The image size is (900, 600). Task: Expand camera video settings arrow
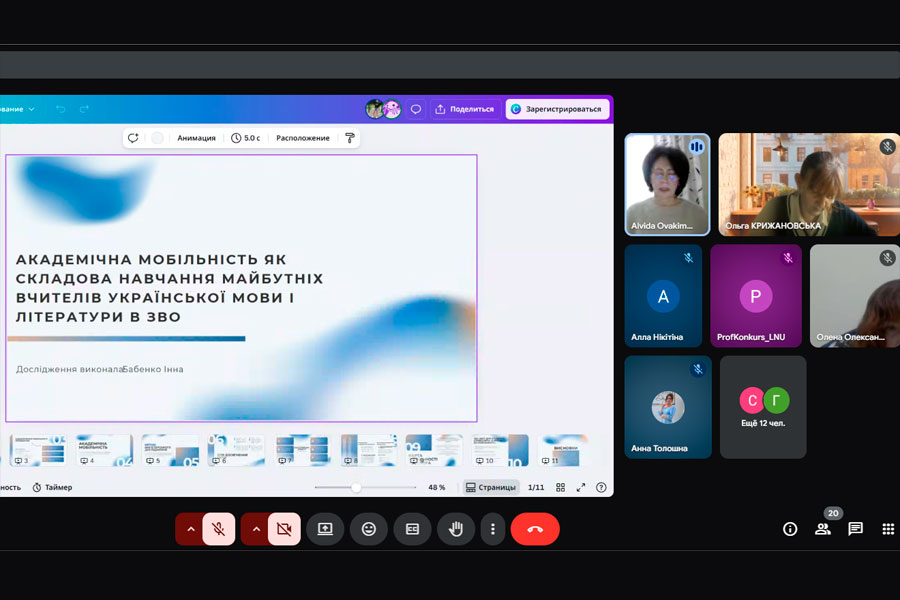point(255,529)
